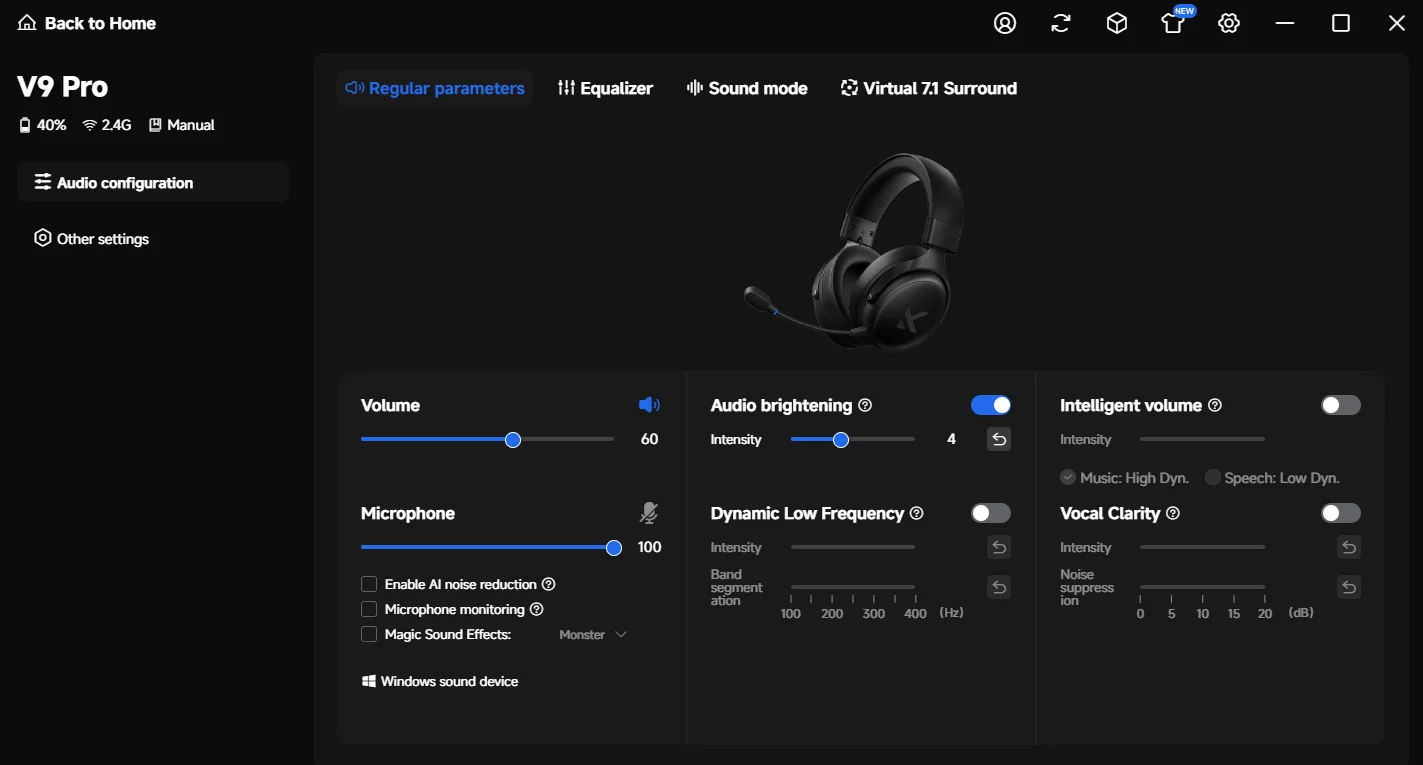Reset Audio brightening intensity with undo icon
Image resolution: width=1423 pixels, height=765 pixels.
[999, 439]
